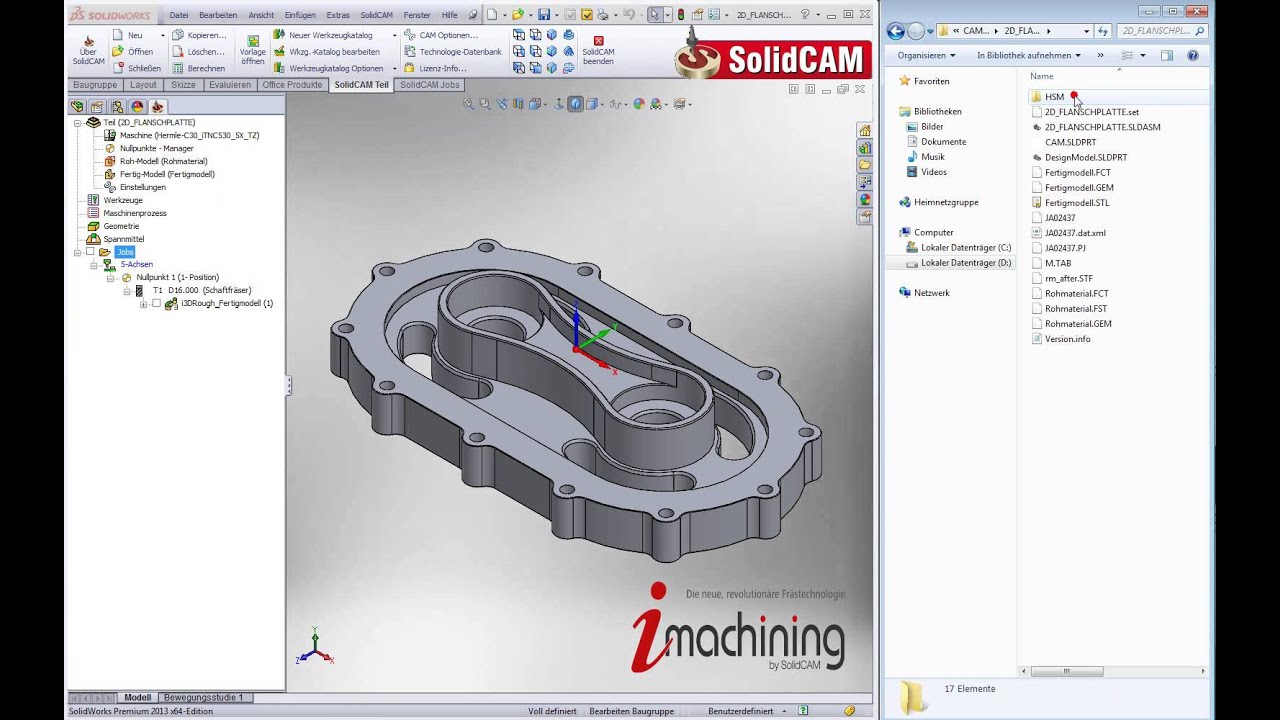Open the ConfigurationManager tab icon
Viewport: 1280px width, 720px height.
click(x=117, y=106)
